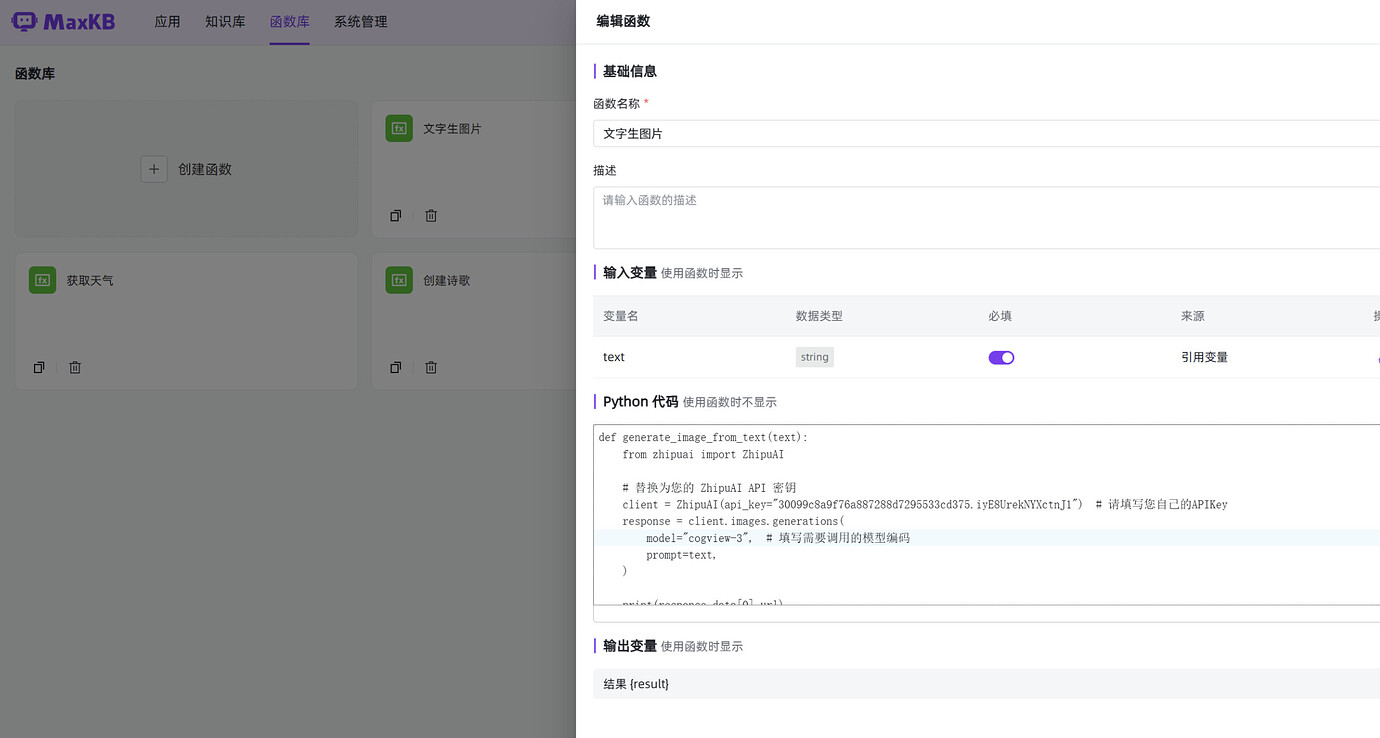Click the 变量名 column header
The image size is (1380, 738).
pos(621,316)
